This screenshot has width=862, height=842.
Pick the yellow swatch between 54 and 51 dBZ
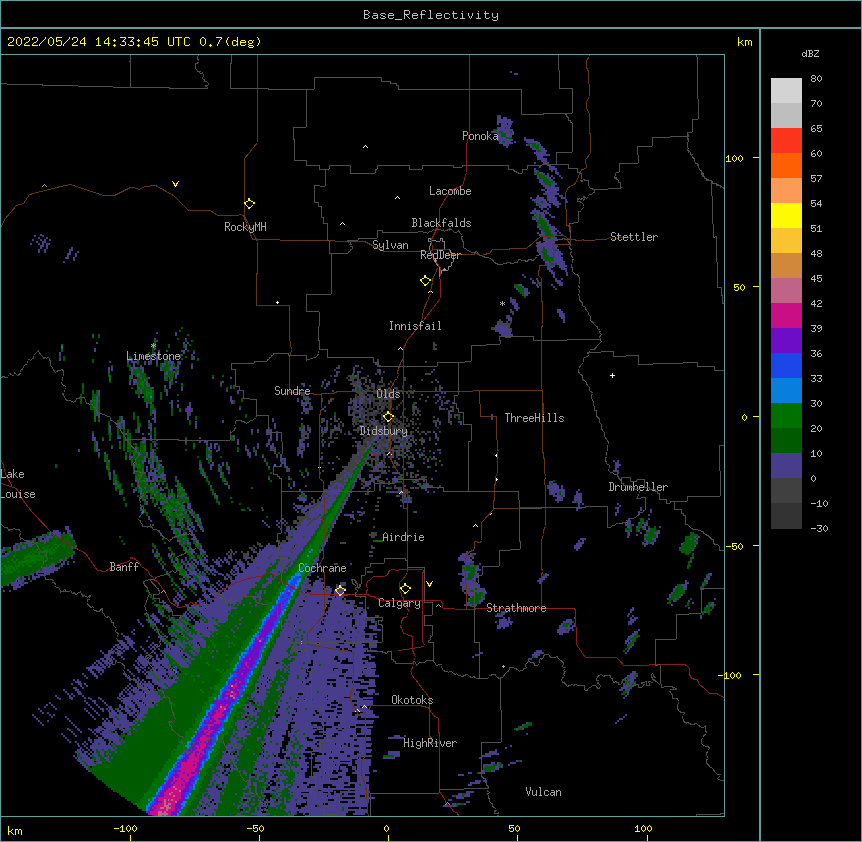tap(786, 215)
